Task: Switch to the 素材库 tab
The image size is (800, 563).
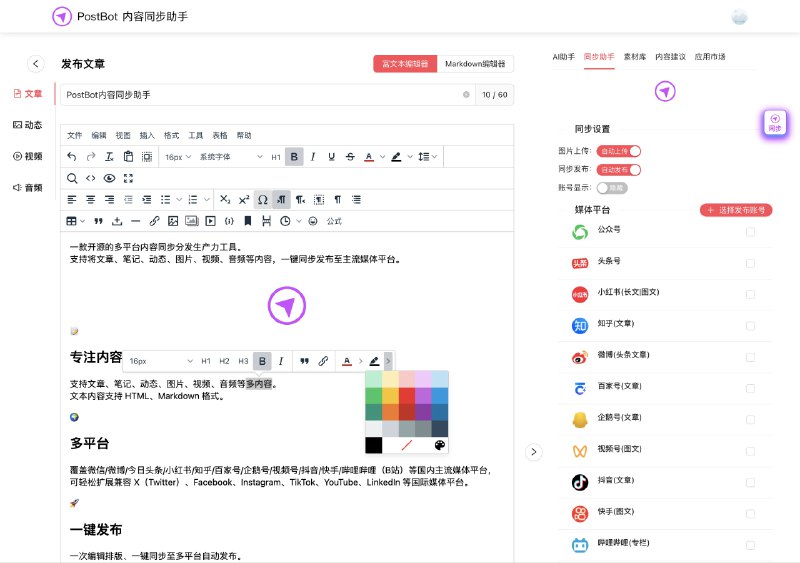Action: [634, 57]
